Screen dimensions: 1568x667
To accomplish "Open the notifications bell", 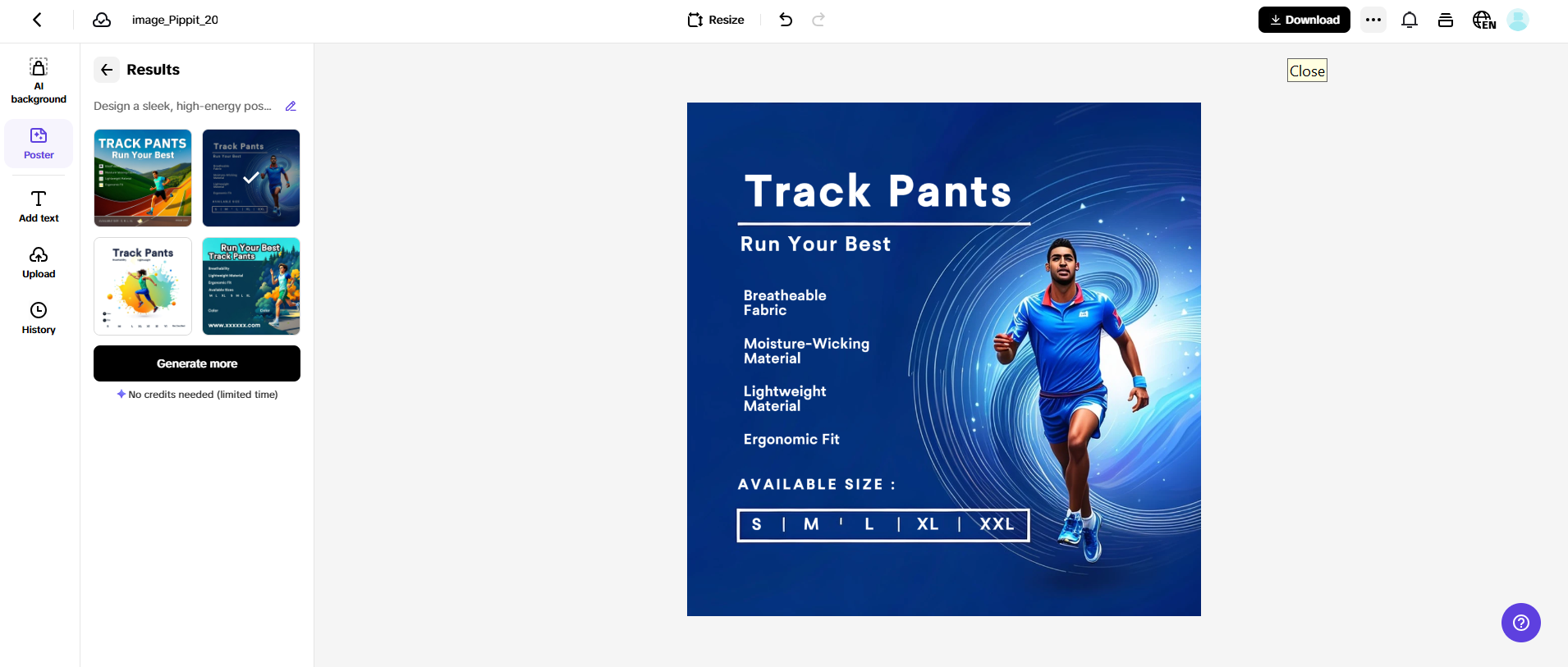I will tap(1409, 20).
